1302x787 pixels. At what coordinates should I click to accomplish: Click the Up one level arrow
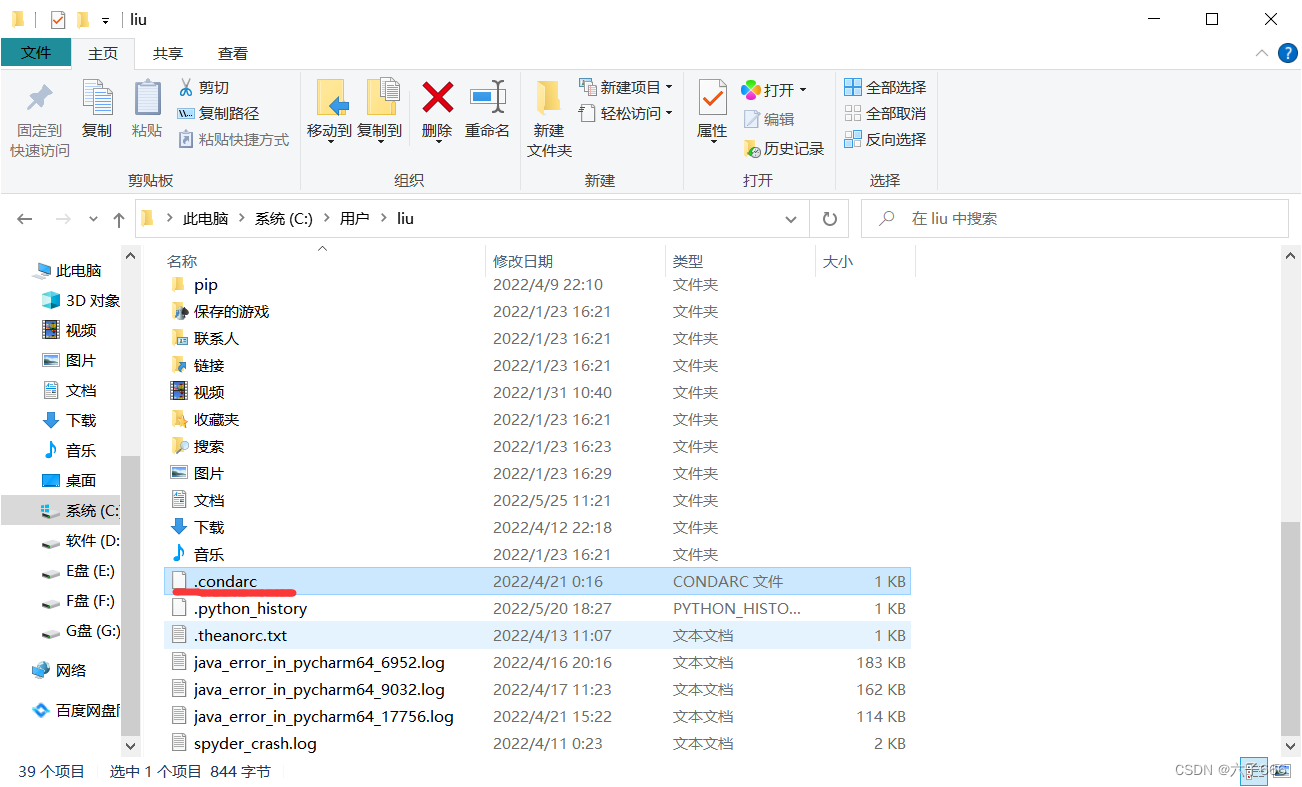(x=119, y=219)
